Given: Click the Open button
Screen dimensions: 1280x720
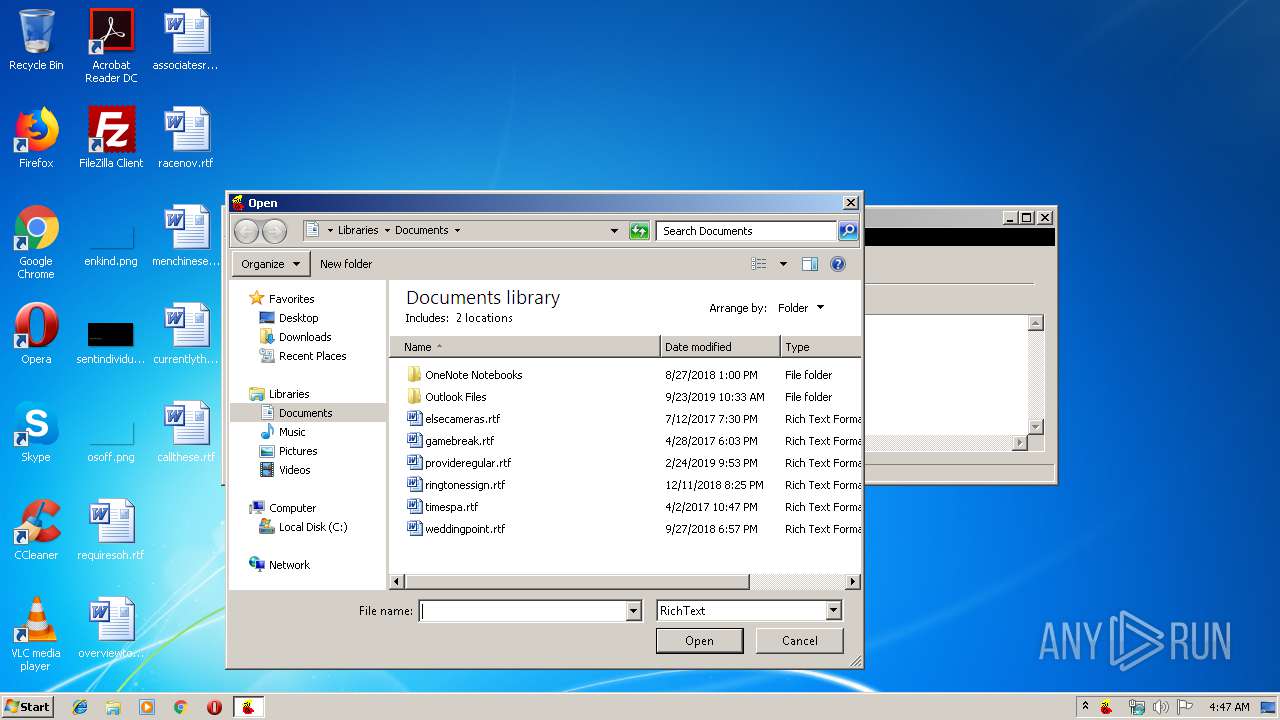Looking at the screenshot, I should [x=699, y=641].
